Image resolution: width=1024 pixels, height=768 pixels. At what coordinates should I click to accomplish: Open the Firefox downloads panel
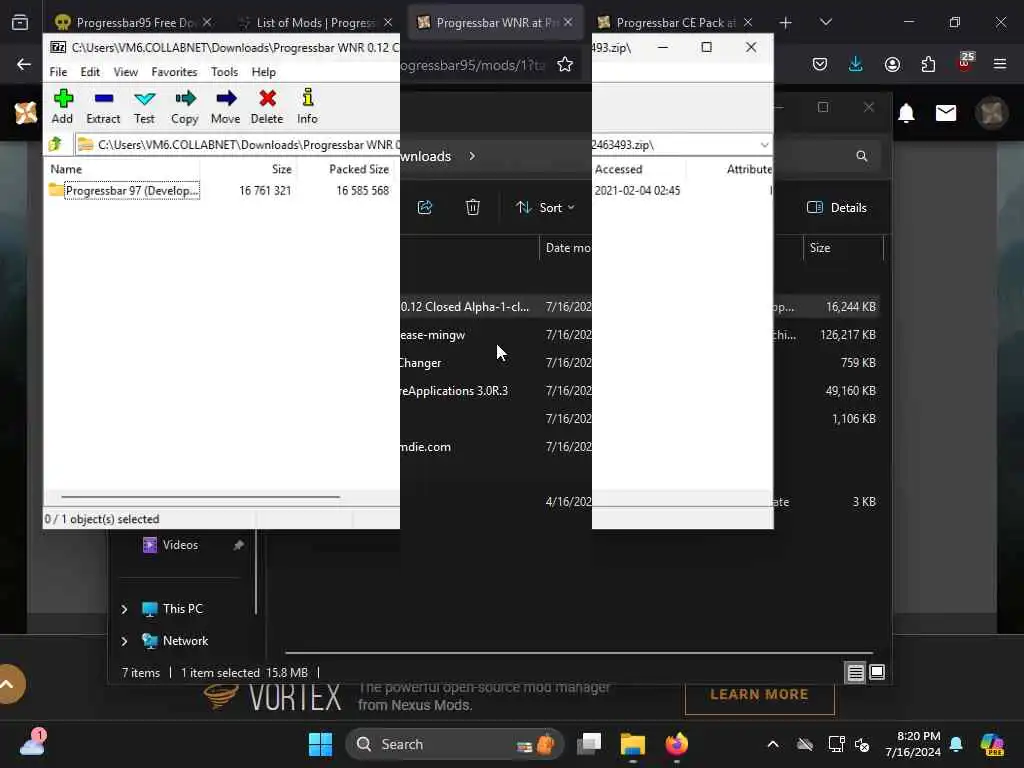[856, 64]
